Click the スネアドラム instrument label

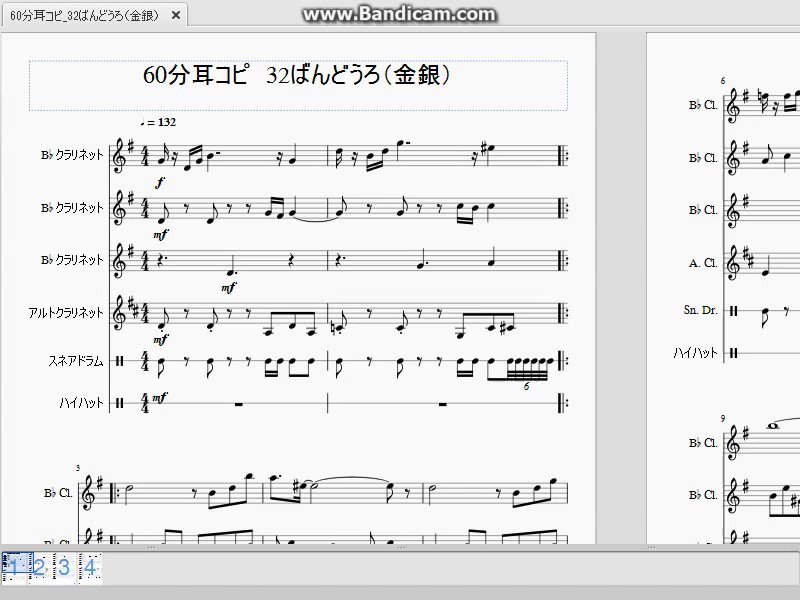click(x=76, y=361)
